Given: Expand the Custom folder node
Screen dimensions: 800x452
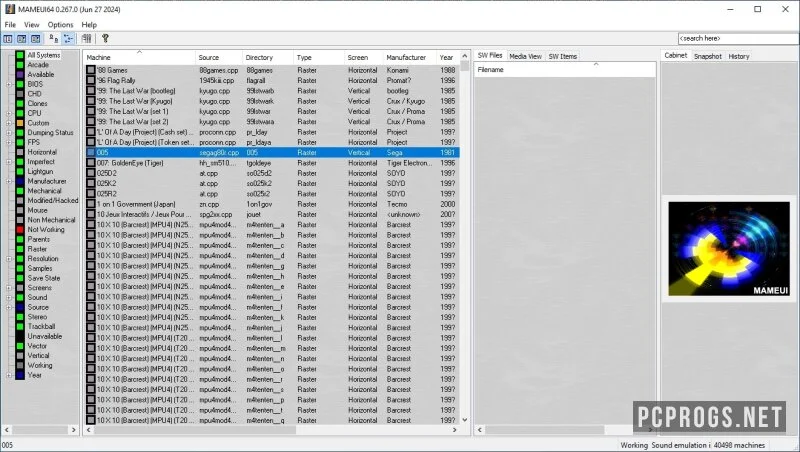Looking at the screenshot, I should coord(9,123).
